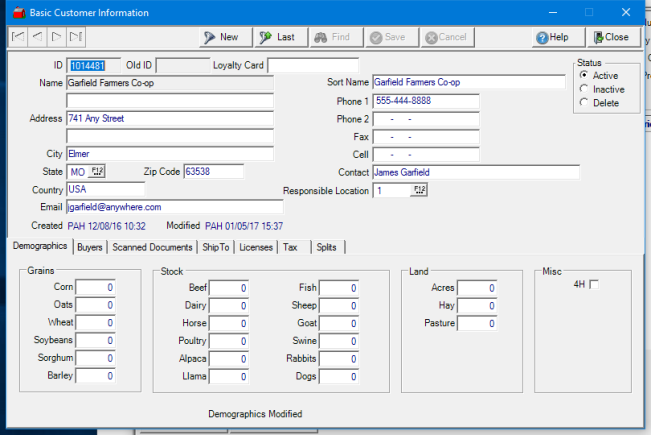Open the Splits tab
Viewport: 651px width, 435px height.
point(326,247)
